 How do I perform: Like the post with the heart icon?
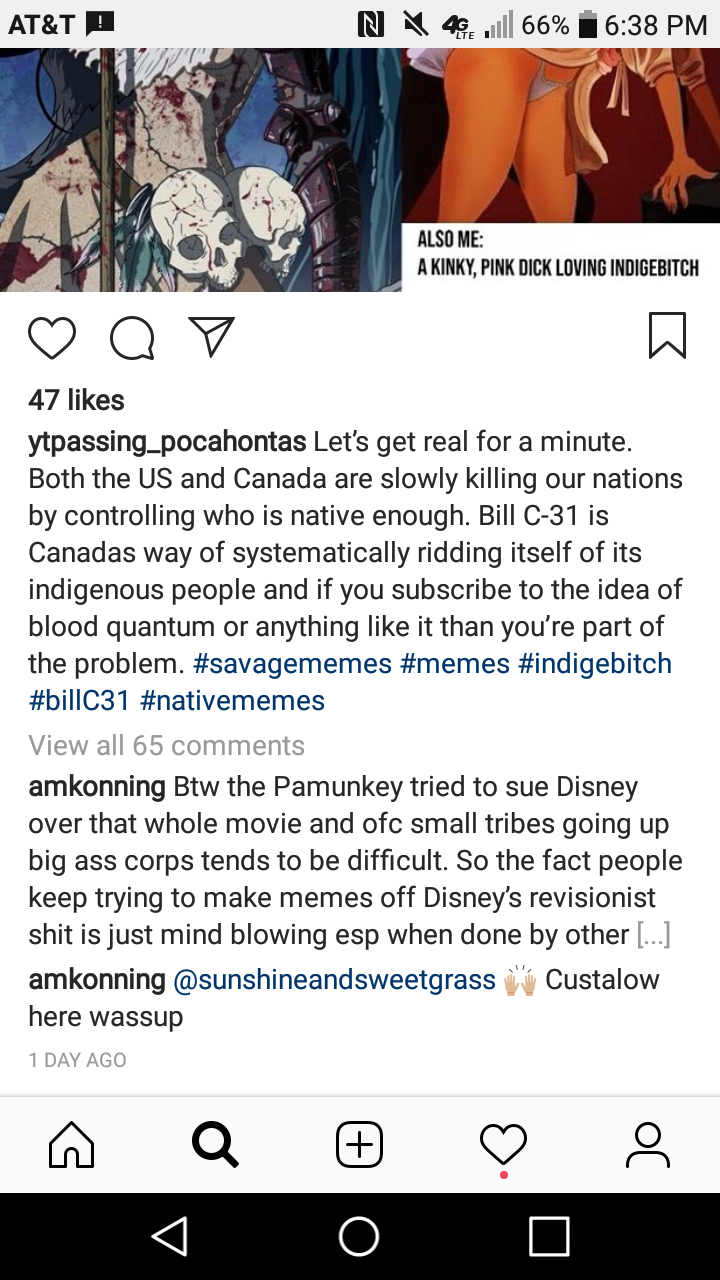click(52, 338)
